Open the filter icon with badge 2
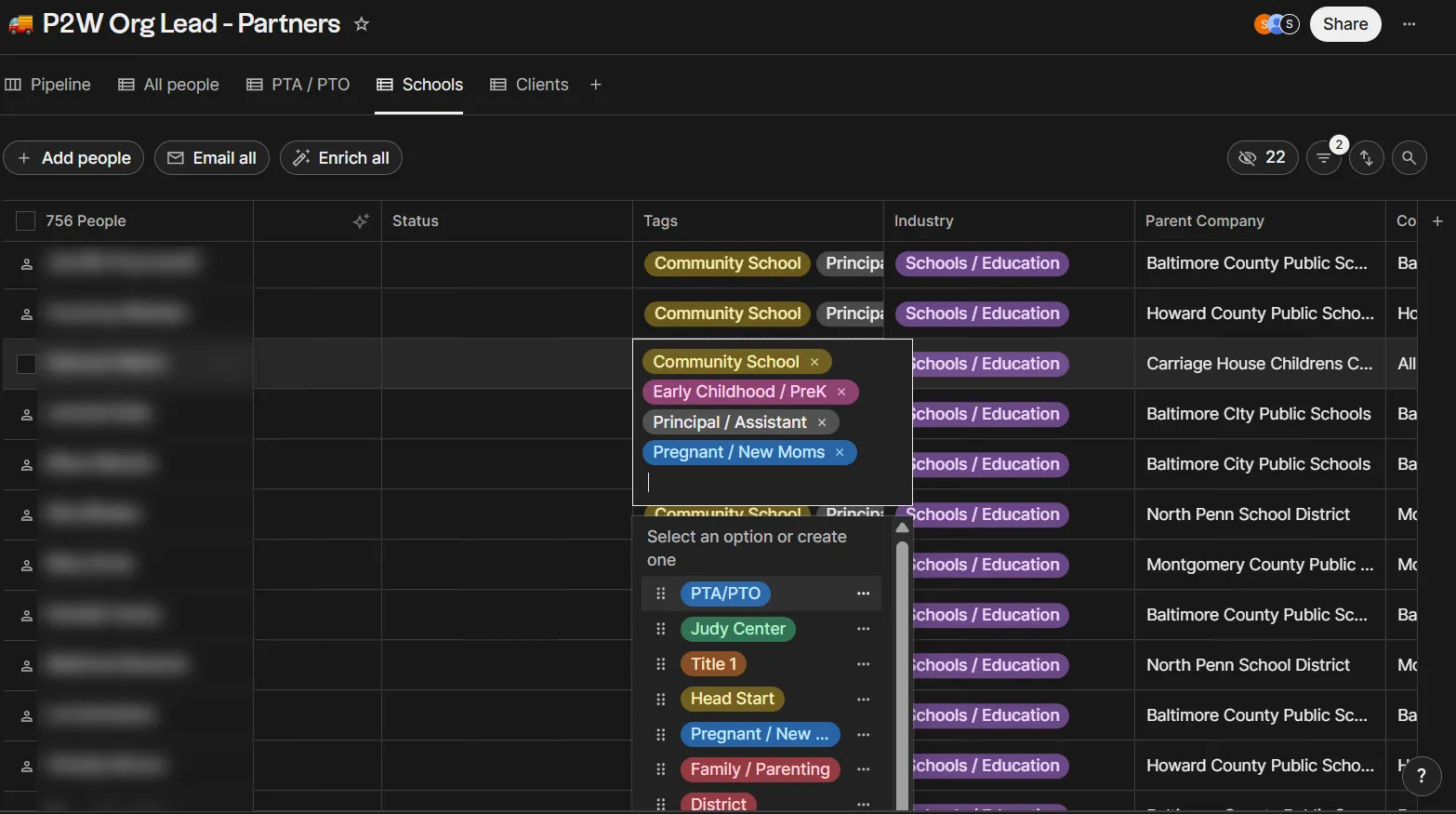The image size is (1456, 814). [x=1323, y=158]
